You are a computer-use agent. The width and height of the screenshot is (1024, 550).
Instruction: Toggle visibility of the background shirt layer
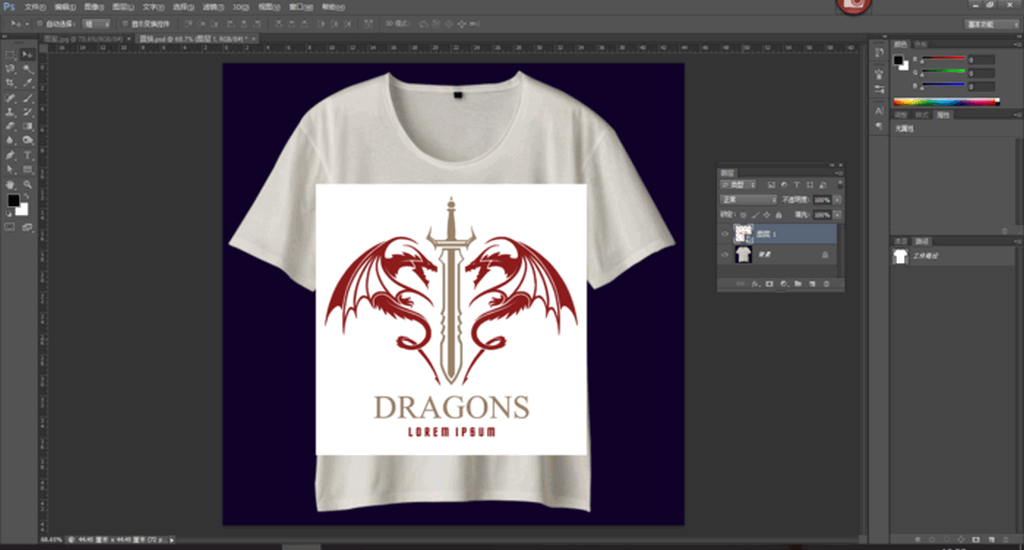coord(725,256)
